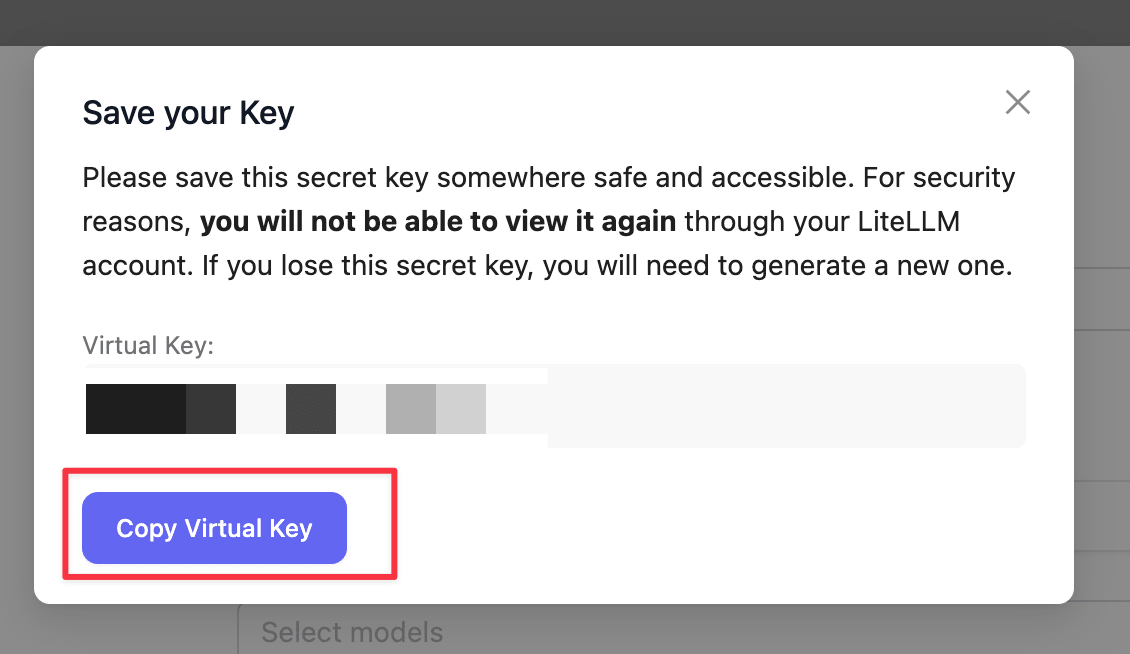Dismiss the key modal via the X

click(x=1017, y=101)
